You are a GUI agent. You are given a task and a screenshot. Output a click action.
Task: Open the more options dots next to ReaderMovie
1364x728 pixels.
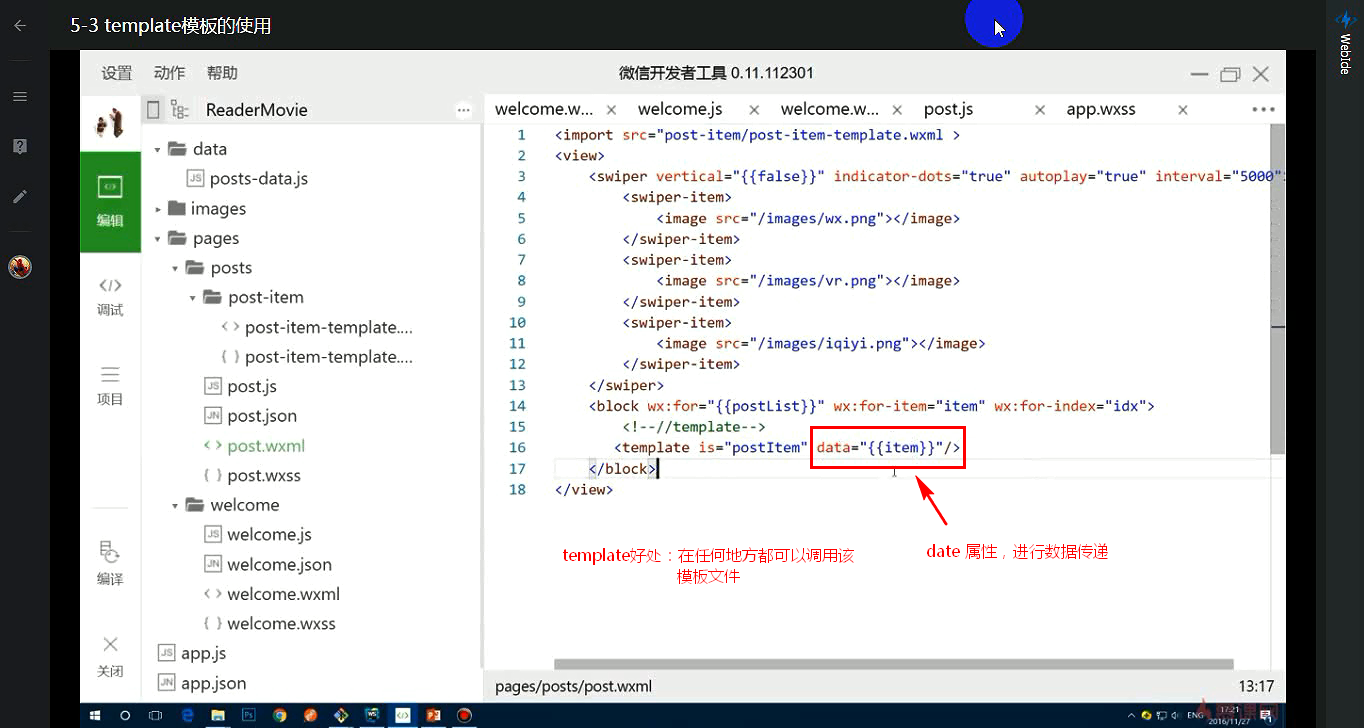(x=463, y=110)
